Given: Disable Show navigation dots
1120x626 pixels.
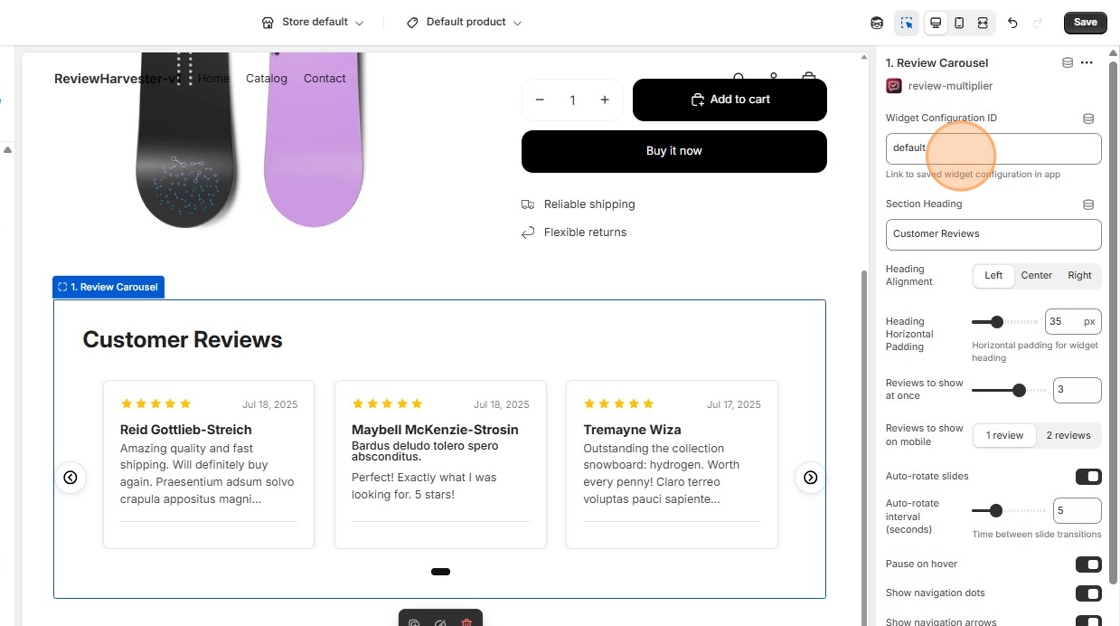Looking at the screenshot, I should [1088, 593].
